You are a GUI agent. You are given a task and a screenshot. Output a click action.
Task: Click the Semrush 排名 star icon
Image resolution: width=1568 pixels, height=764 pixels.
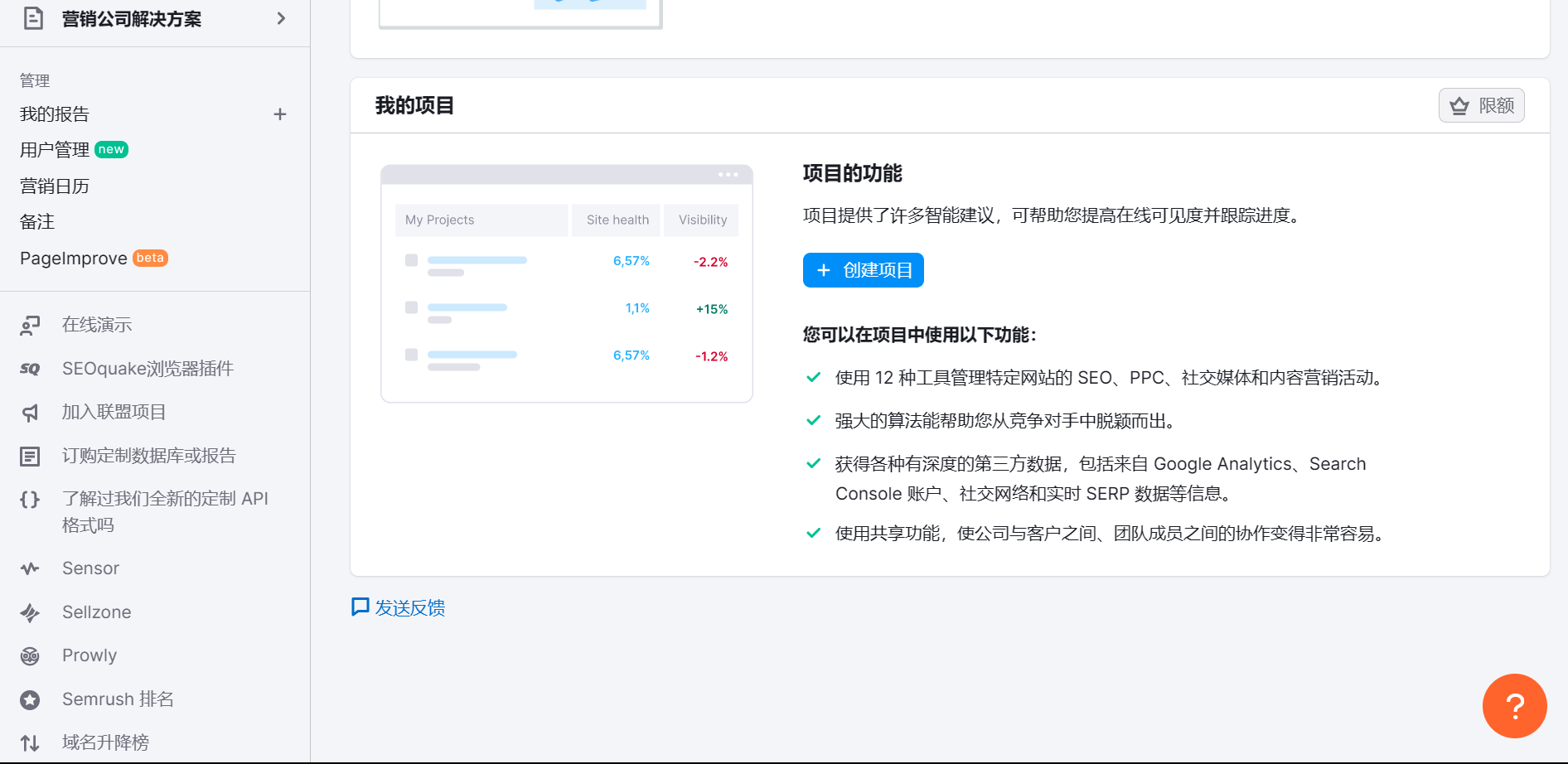point(30,700)
